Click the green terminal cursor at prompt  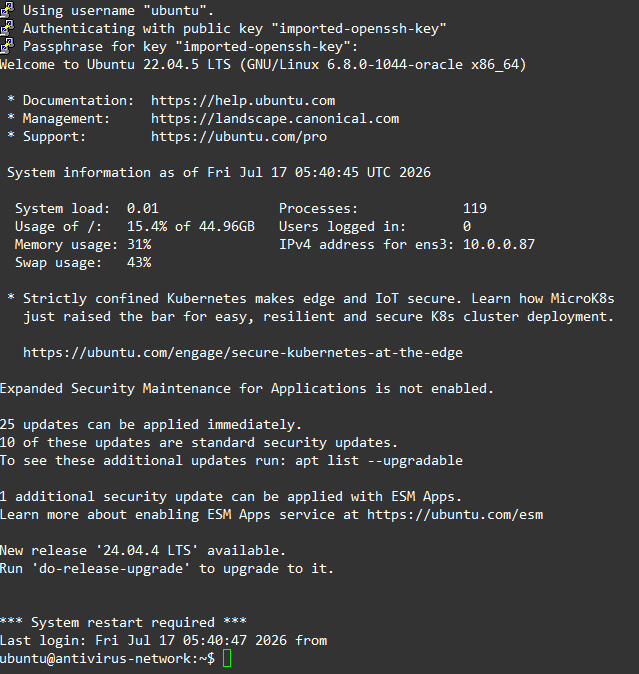tap(227, 659)
